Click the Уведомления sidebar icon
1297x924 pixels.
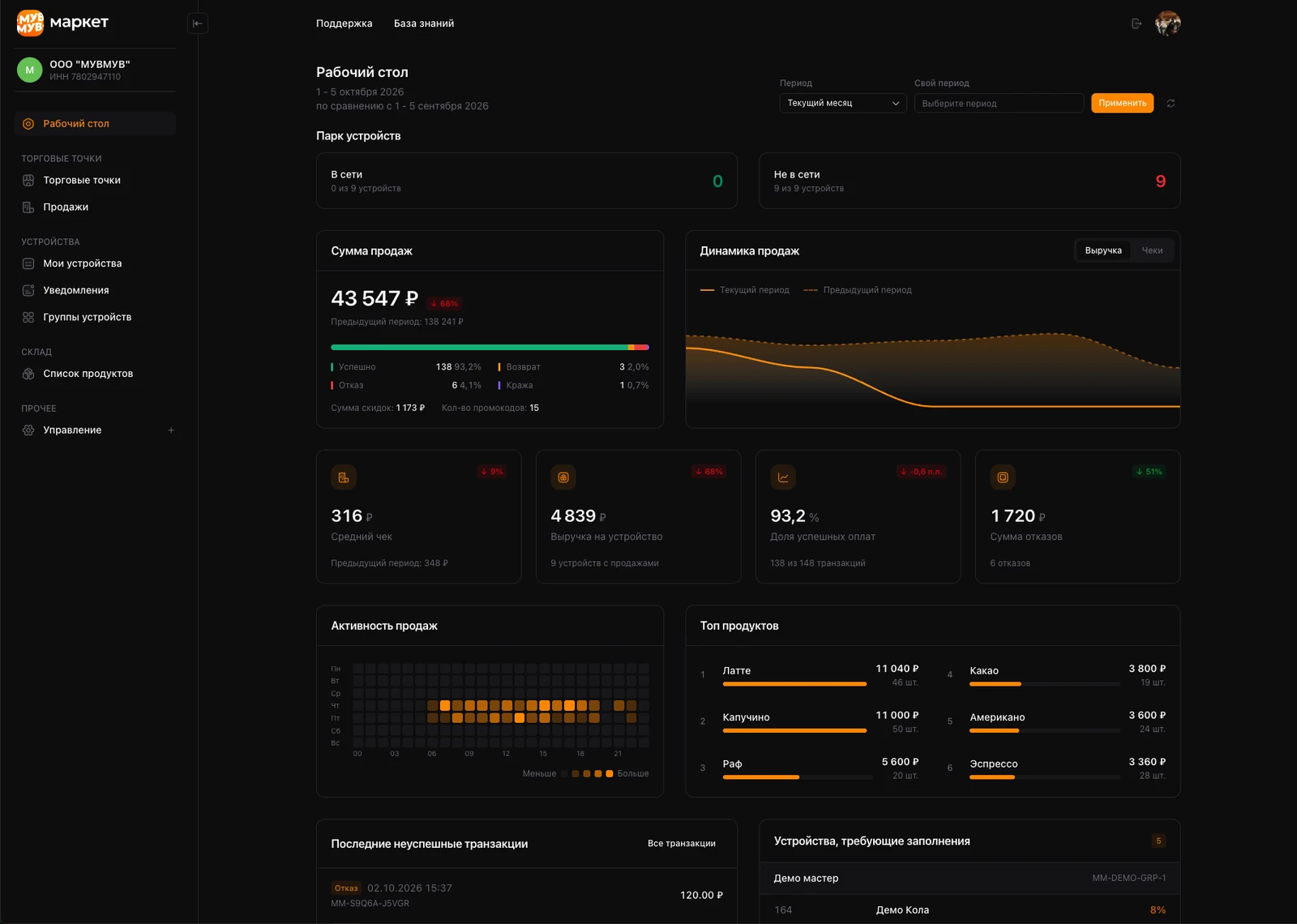28,290
